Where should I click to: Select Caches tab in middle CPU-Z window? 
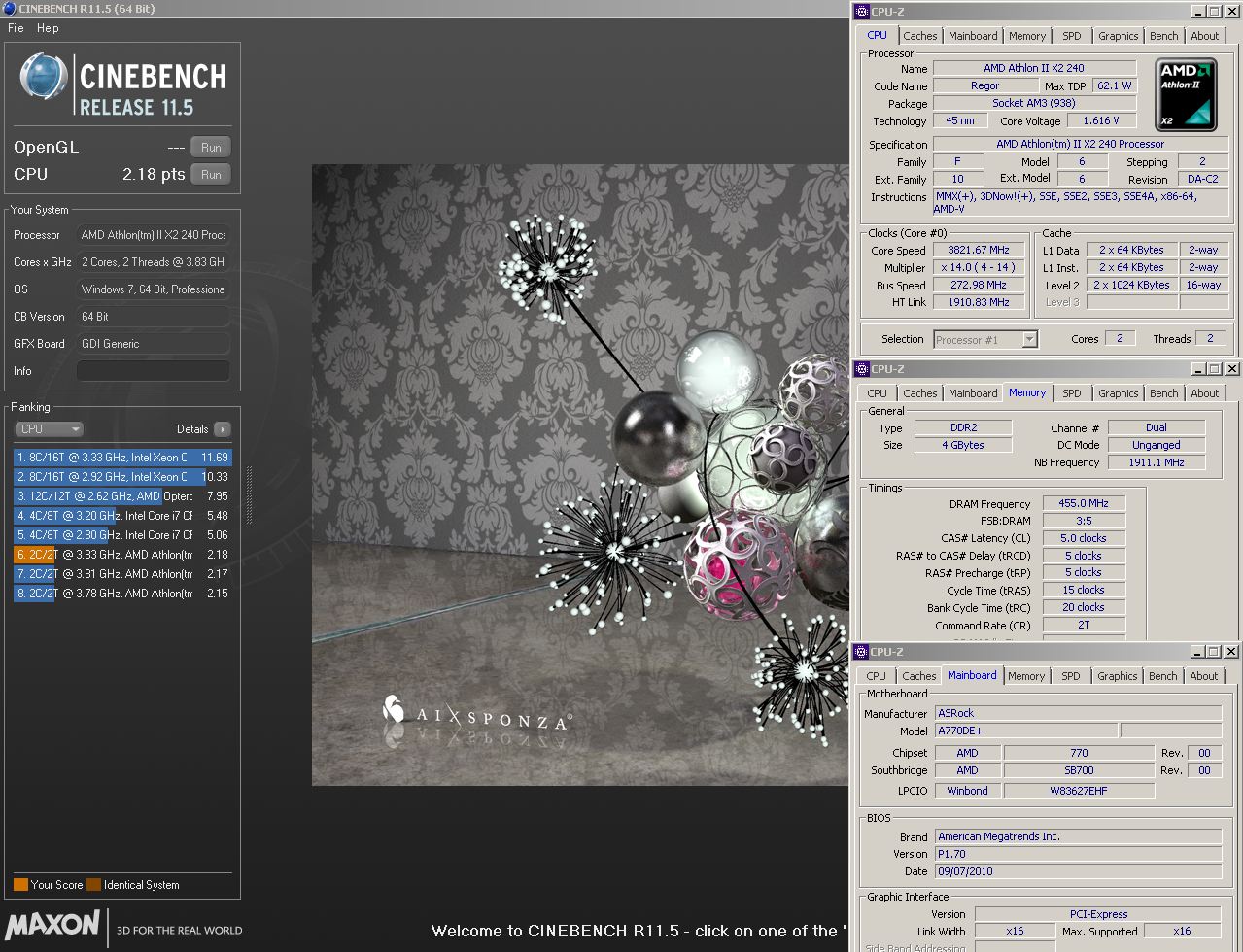[x=919, y=393]
